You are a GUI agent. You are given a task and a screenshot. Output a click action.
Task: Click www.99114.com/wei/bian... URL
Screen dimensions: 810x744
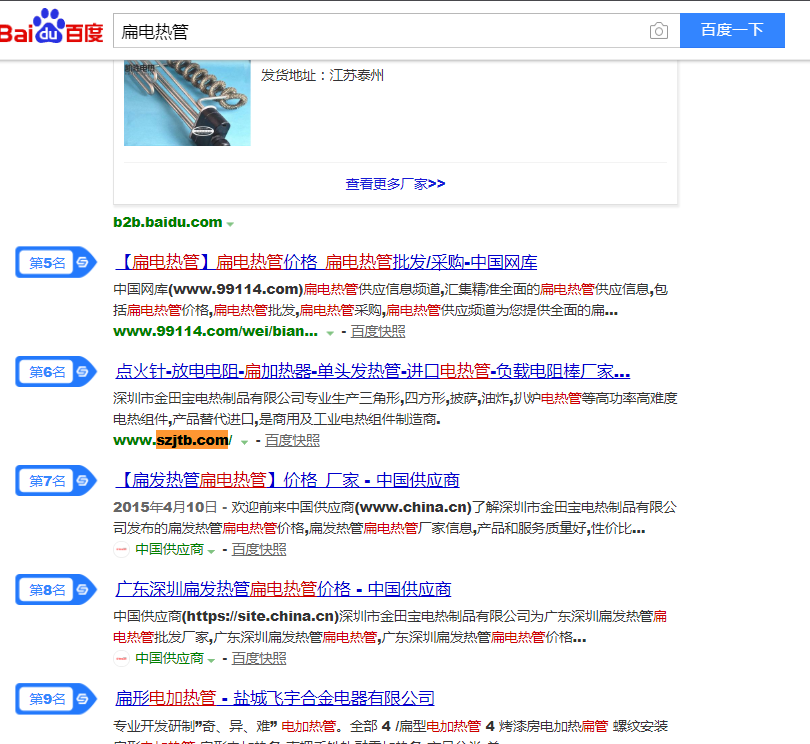pyautogui.click(x=215, y=331)
